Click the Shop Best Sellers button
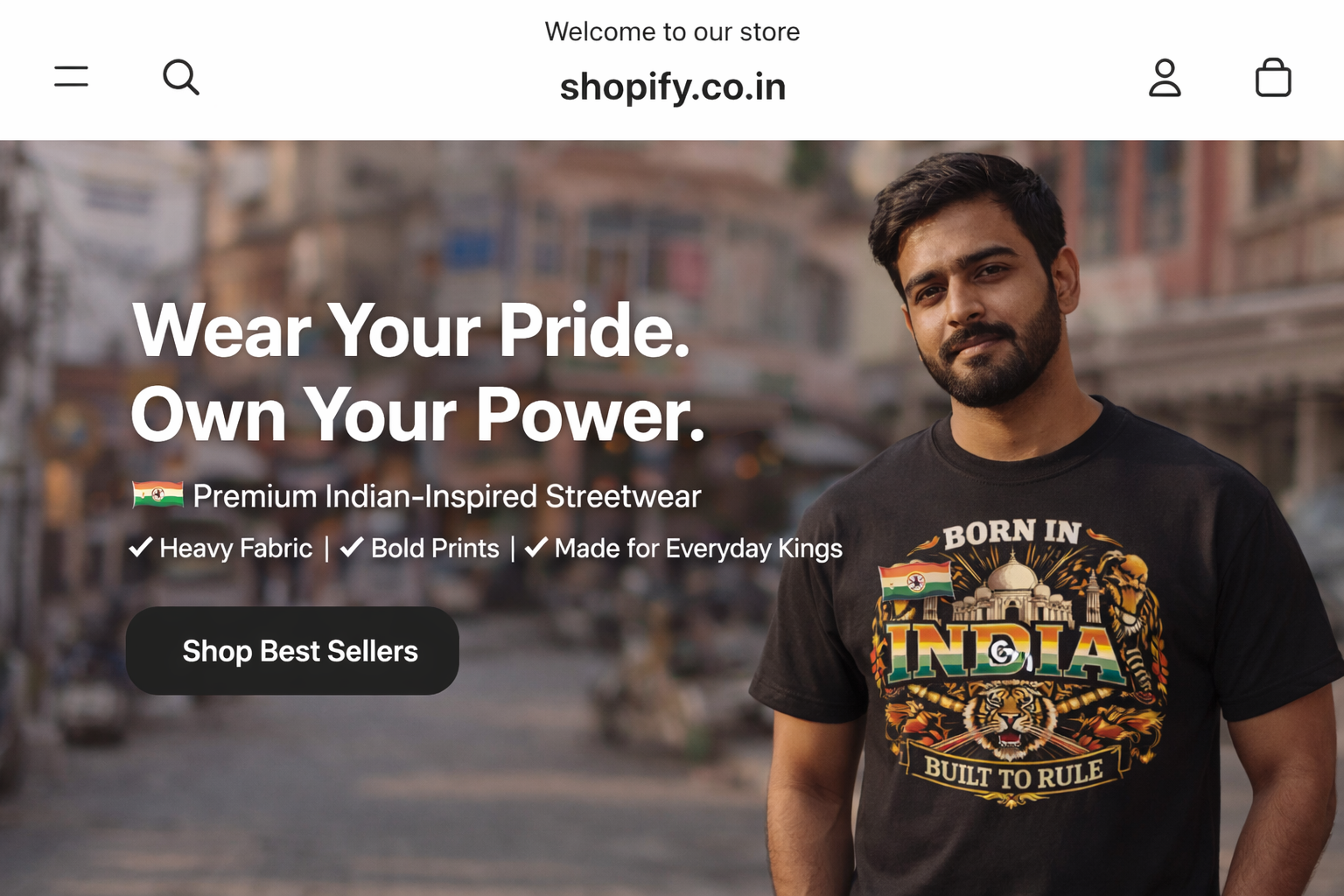This screenshot has height=896, width=1344. [x=292, y=651]
